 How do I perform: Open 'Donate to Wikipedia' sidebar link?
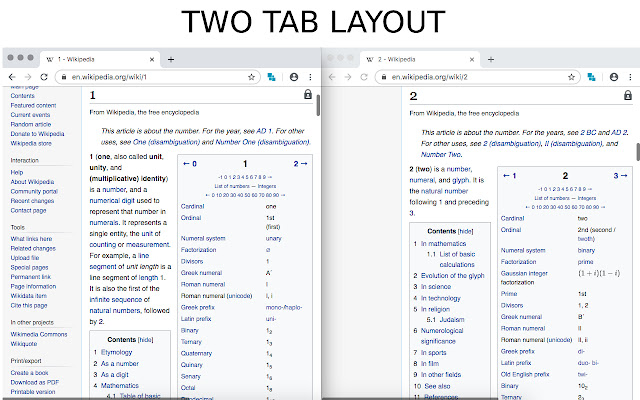coord(38,134)
